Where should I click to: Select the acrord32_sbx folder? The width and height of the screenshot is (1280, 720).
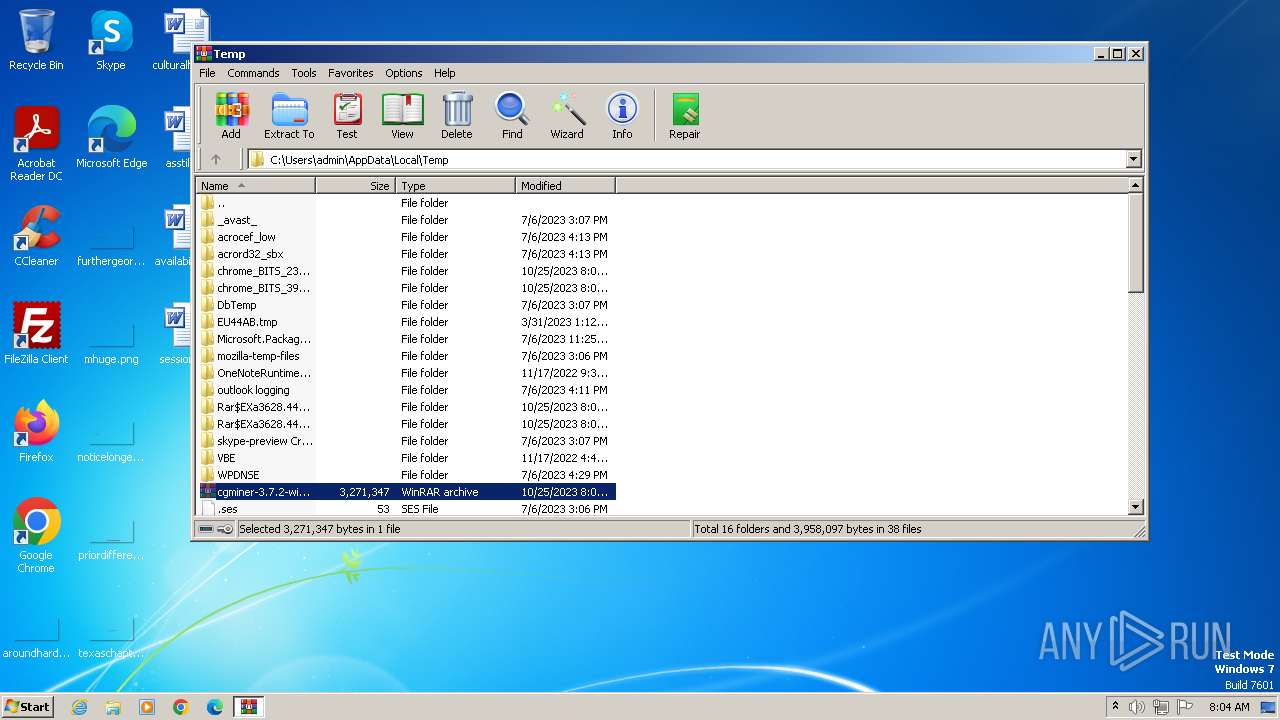coord(406,254)
